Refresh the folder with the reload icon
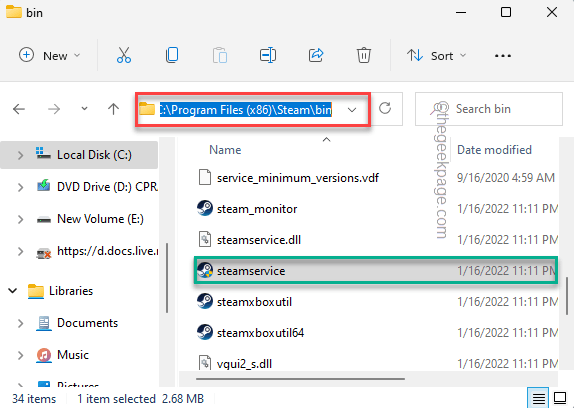This screenshot has width=574, height=408. pos(385,109)
